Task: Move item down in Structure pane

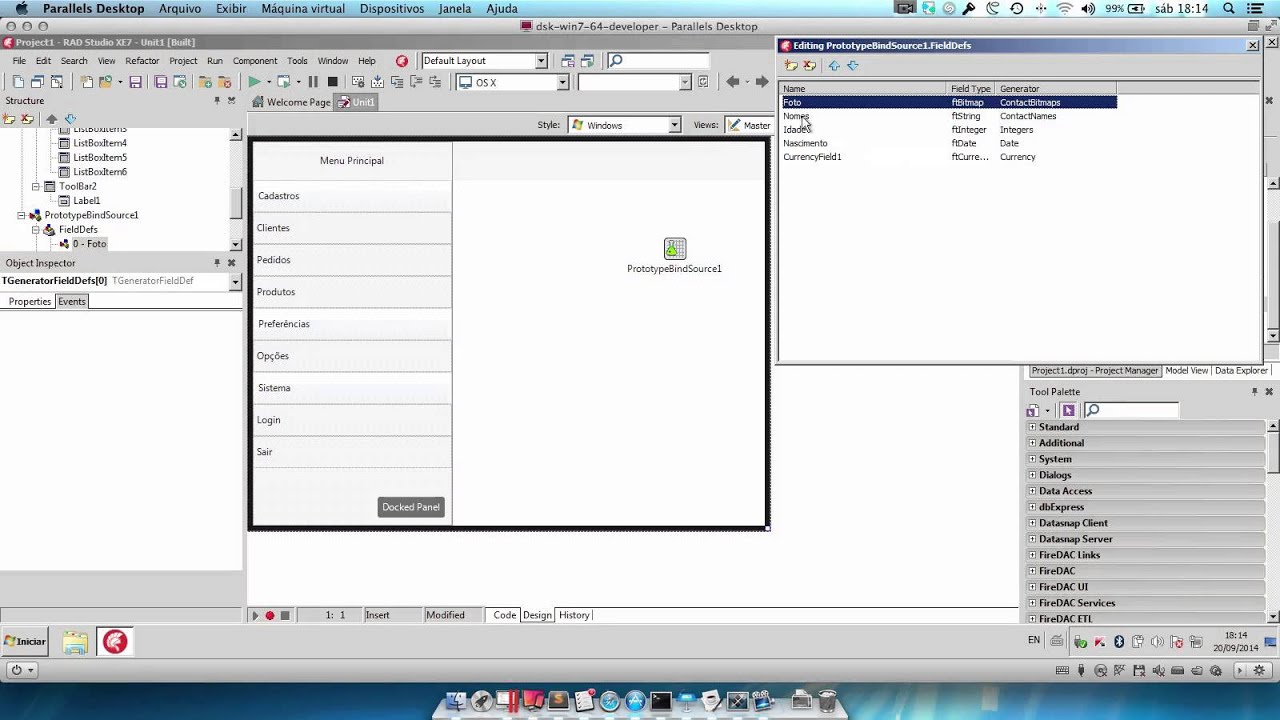Action: pos(70,119)
